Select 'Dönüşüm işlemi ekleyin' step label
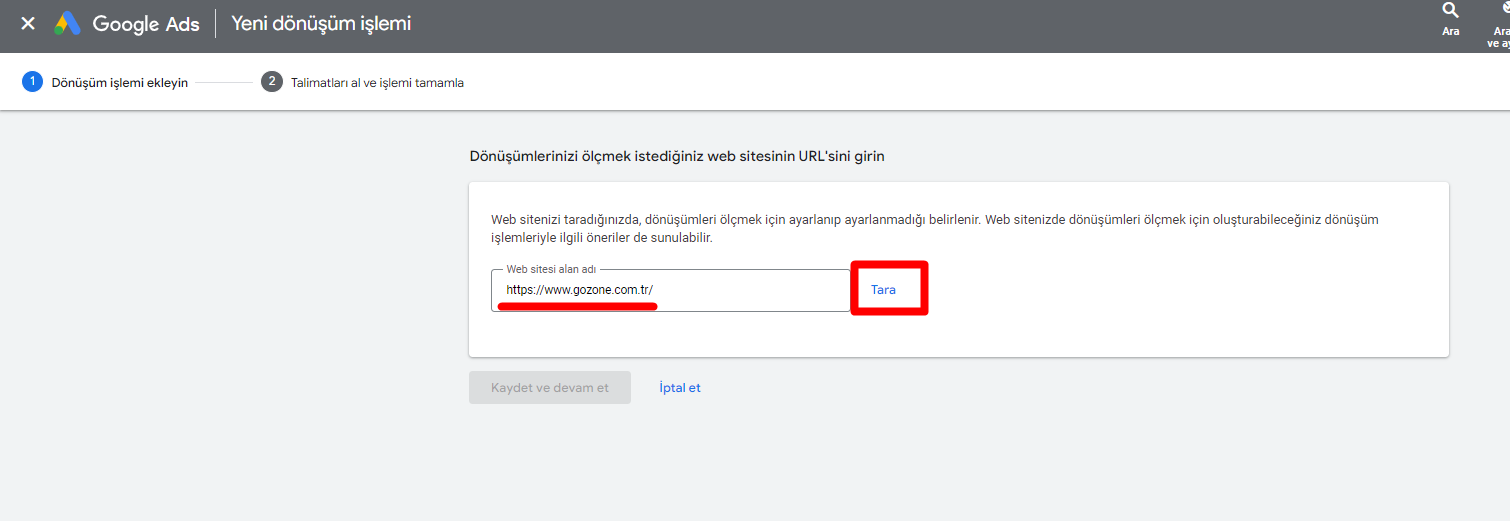Screen dimensions: 1510x521 click(119, 83)
